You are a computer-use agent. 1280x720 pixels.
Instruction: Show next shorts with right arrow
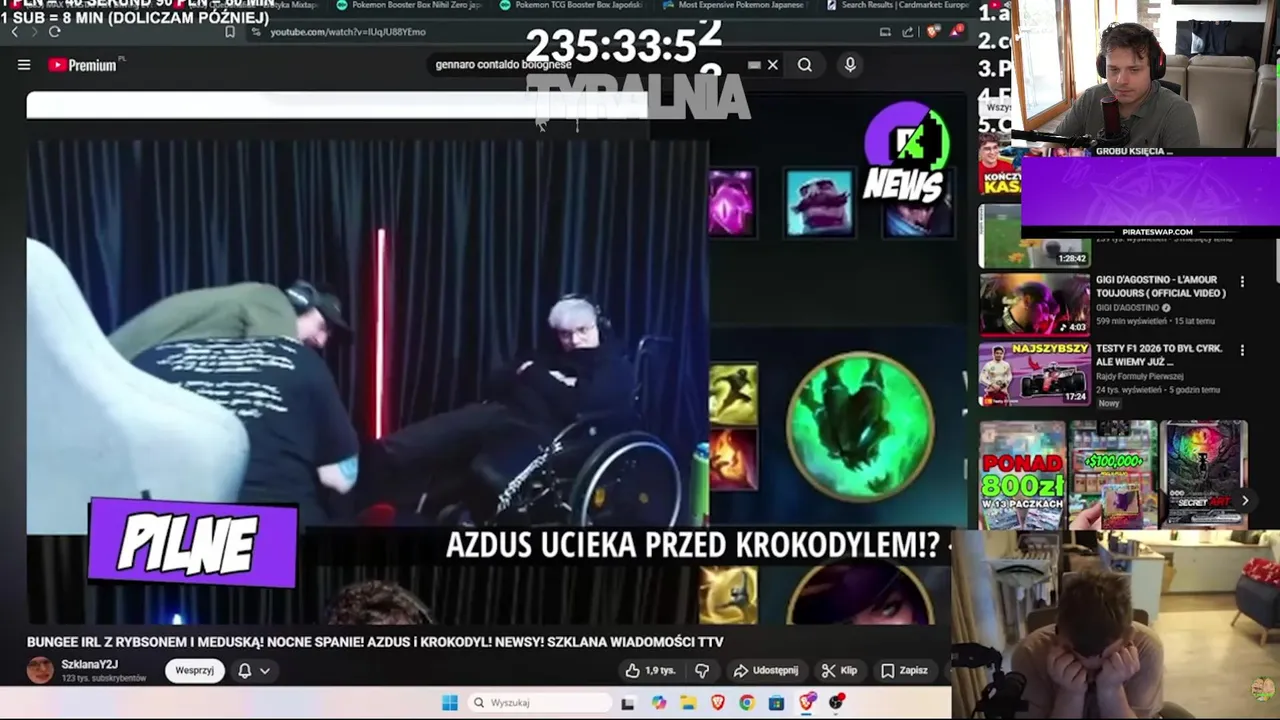click(1245, 500)
